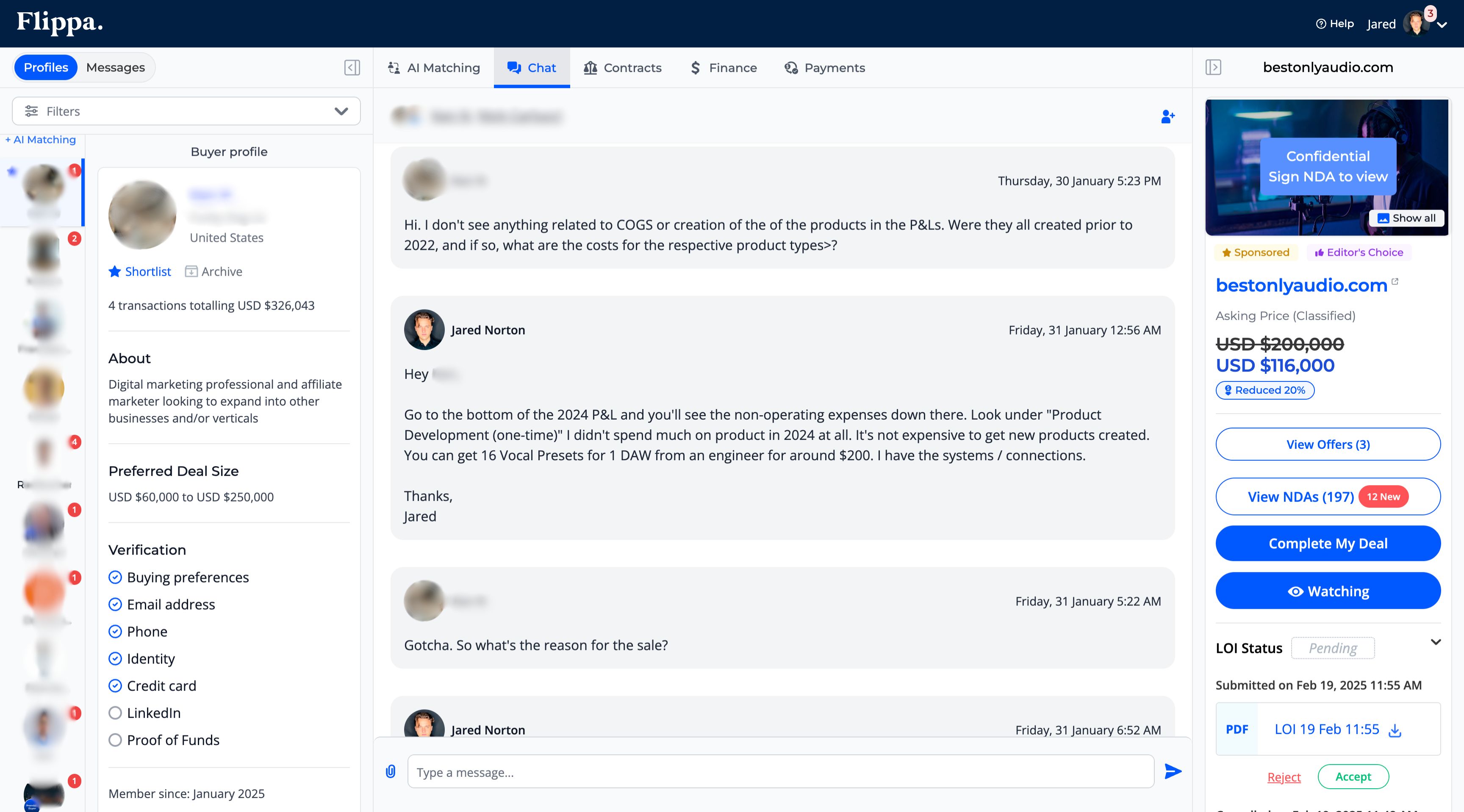Click the Shortlist star icon

(115, 271)
